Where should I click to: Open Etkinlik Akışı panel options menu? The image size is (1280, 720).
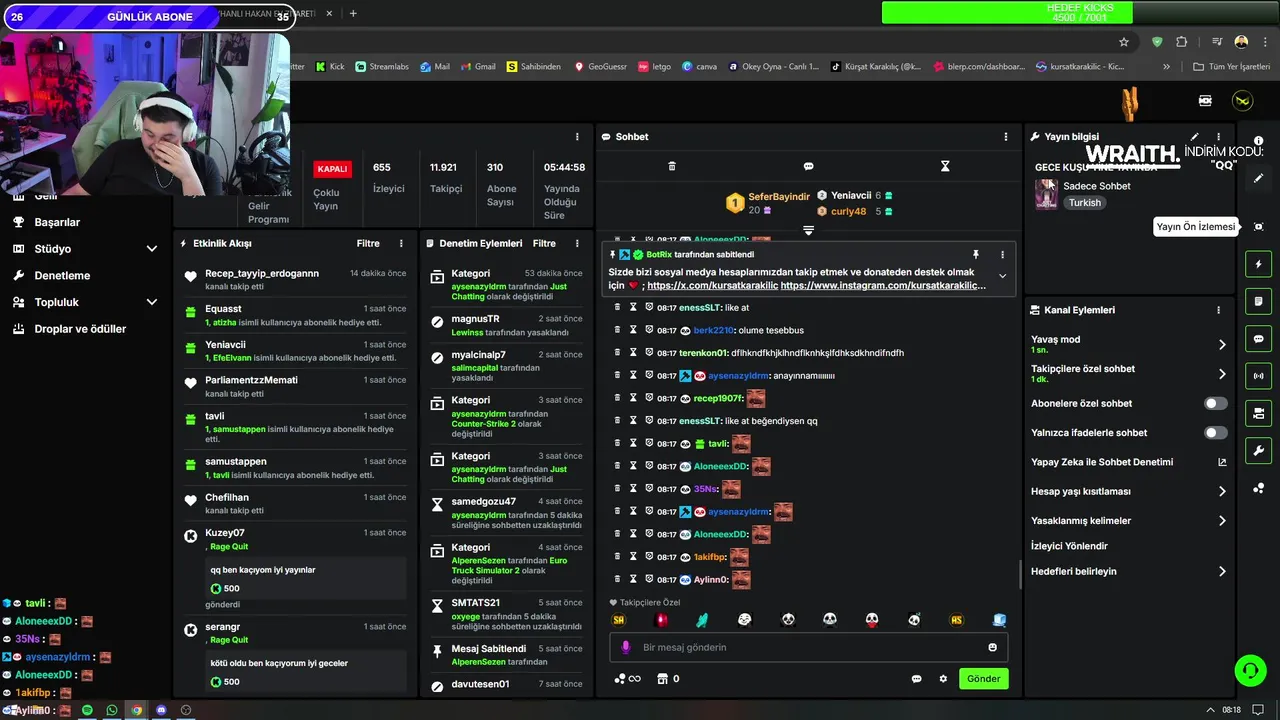tap(401, 244)
